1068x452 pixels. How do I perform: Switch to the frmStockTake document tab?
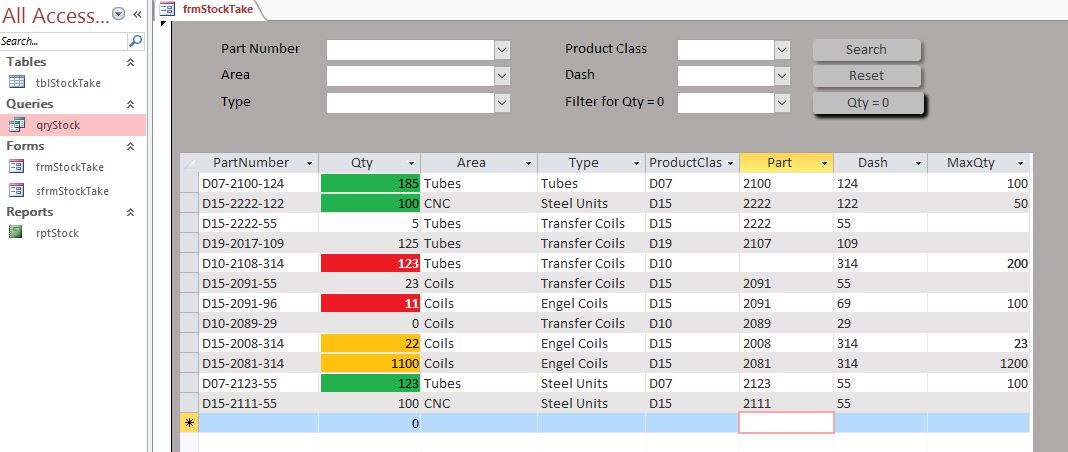pos(210,9)
